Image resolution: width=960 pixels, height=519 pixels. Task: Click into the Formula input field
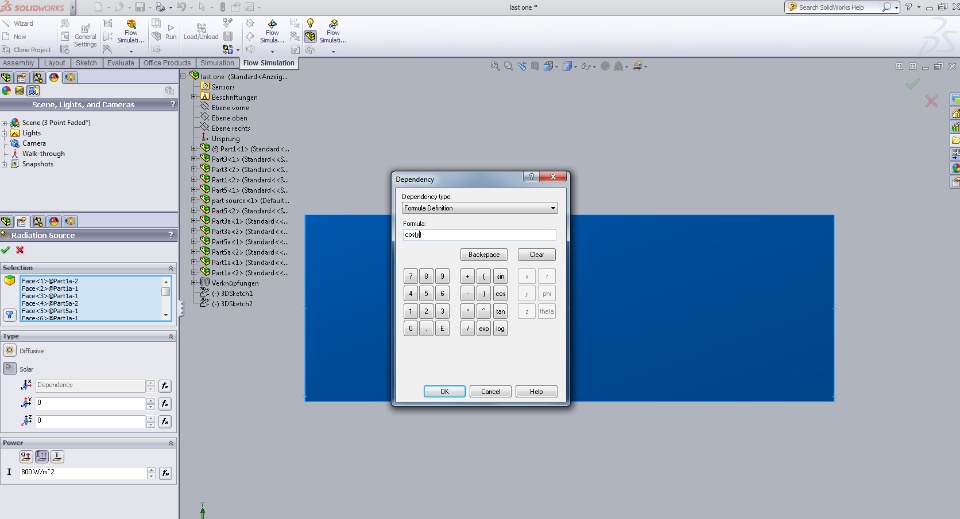(479, 234)
